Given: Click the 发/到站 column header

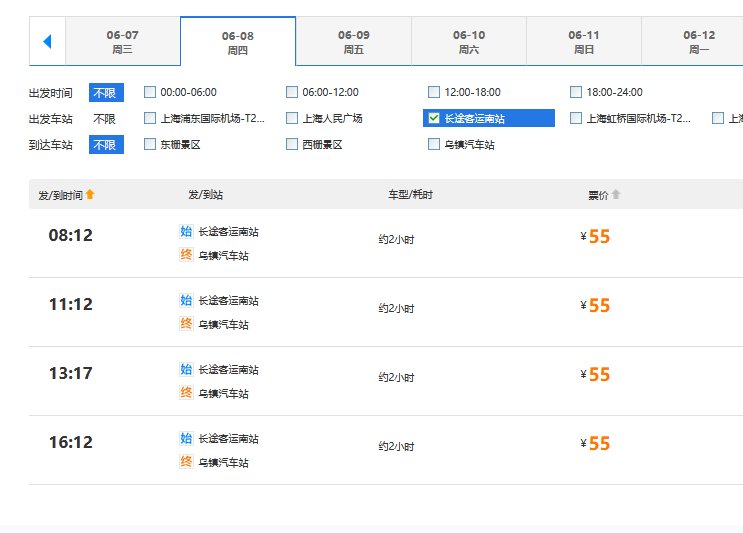Looking at the screenshot, I should click(x=206, y=195).
